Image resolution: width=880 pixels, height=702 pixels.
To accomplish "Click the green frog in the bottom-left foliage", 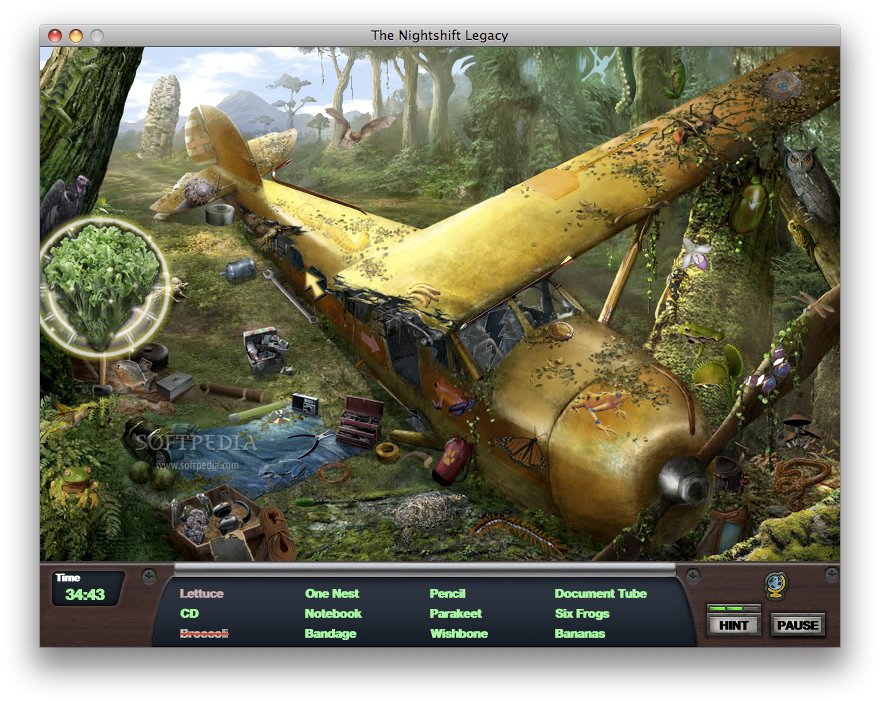I will coord(74,485).
